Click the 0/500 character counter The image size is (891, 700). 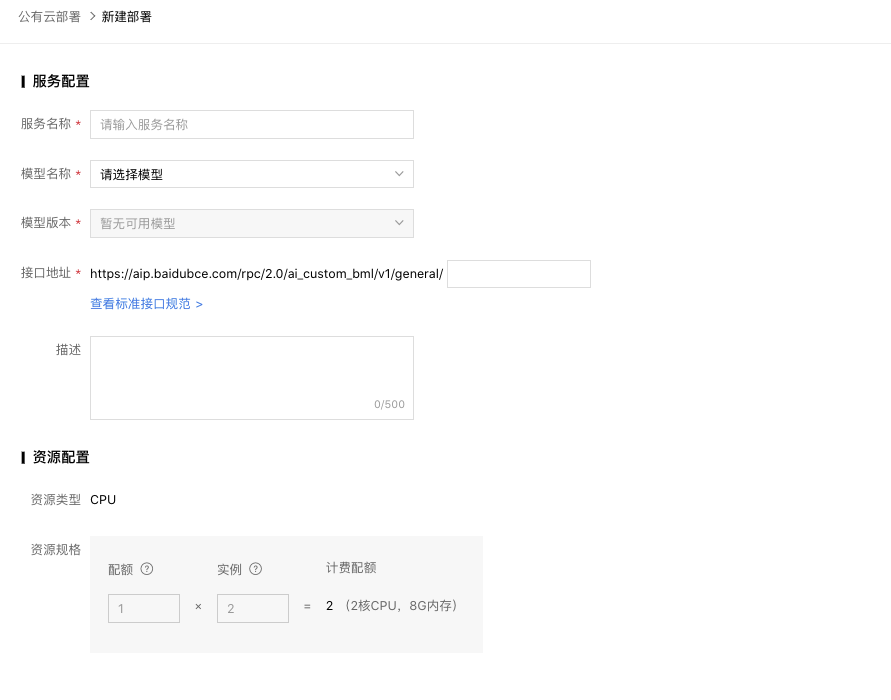pyautogui.click(x=389, y=405)
